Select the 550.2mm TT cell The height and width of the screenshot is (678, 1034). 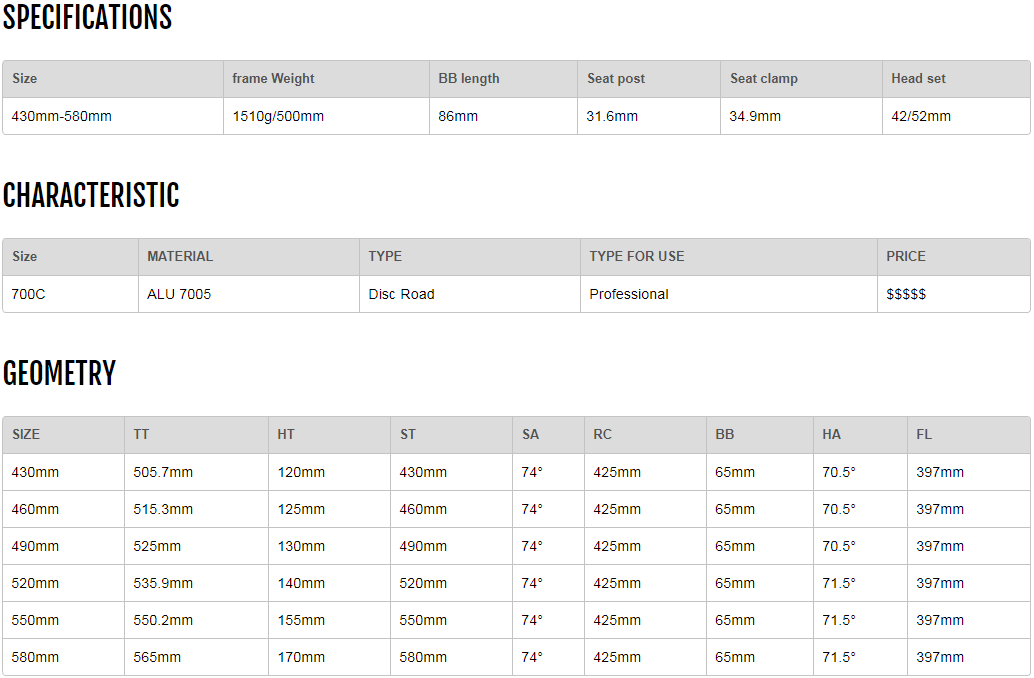pos(163,620)
